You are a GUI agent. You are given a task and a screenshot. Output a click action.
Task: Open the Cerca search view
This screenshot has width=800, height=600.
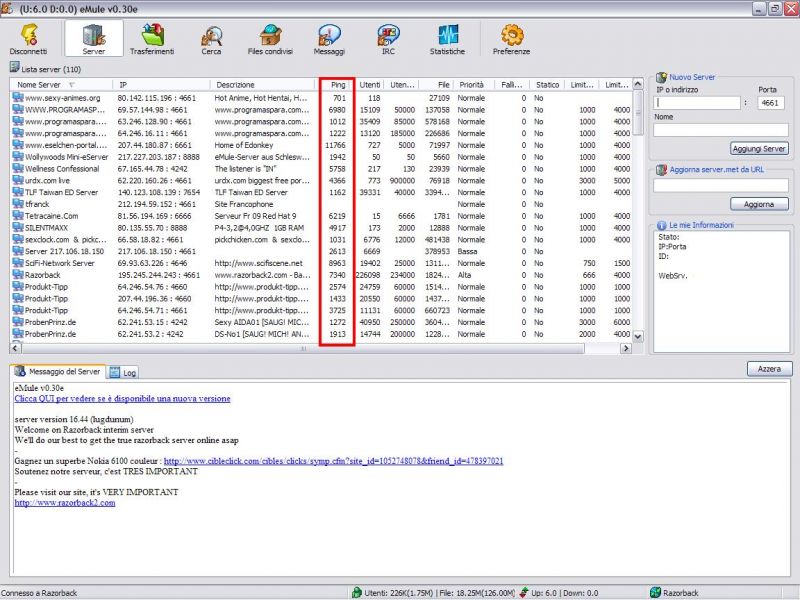211,39
